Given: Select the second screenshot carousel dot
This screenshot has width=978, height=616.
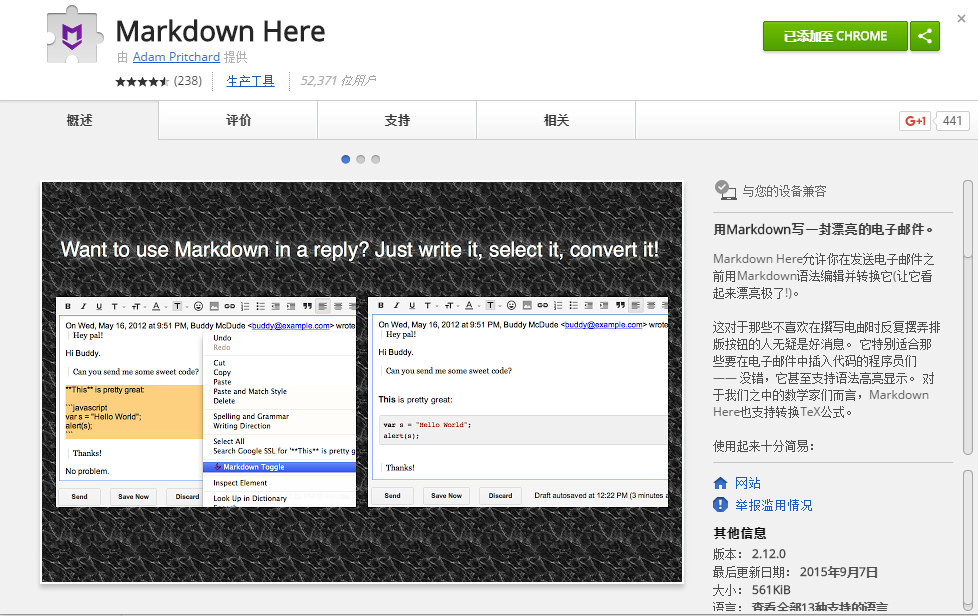Looking at the screenshot, I should (x=361, y=159).
